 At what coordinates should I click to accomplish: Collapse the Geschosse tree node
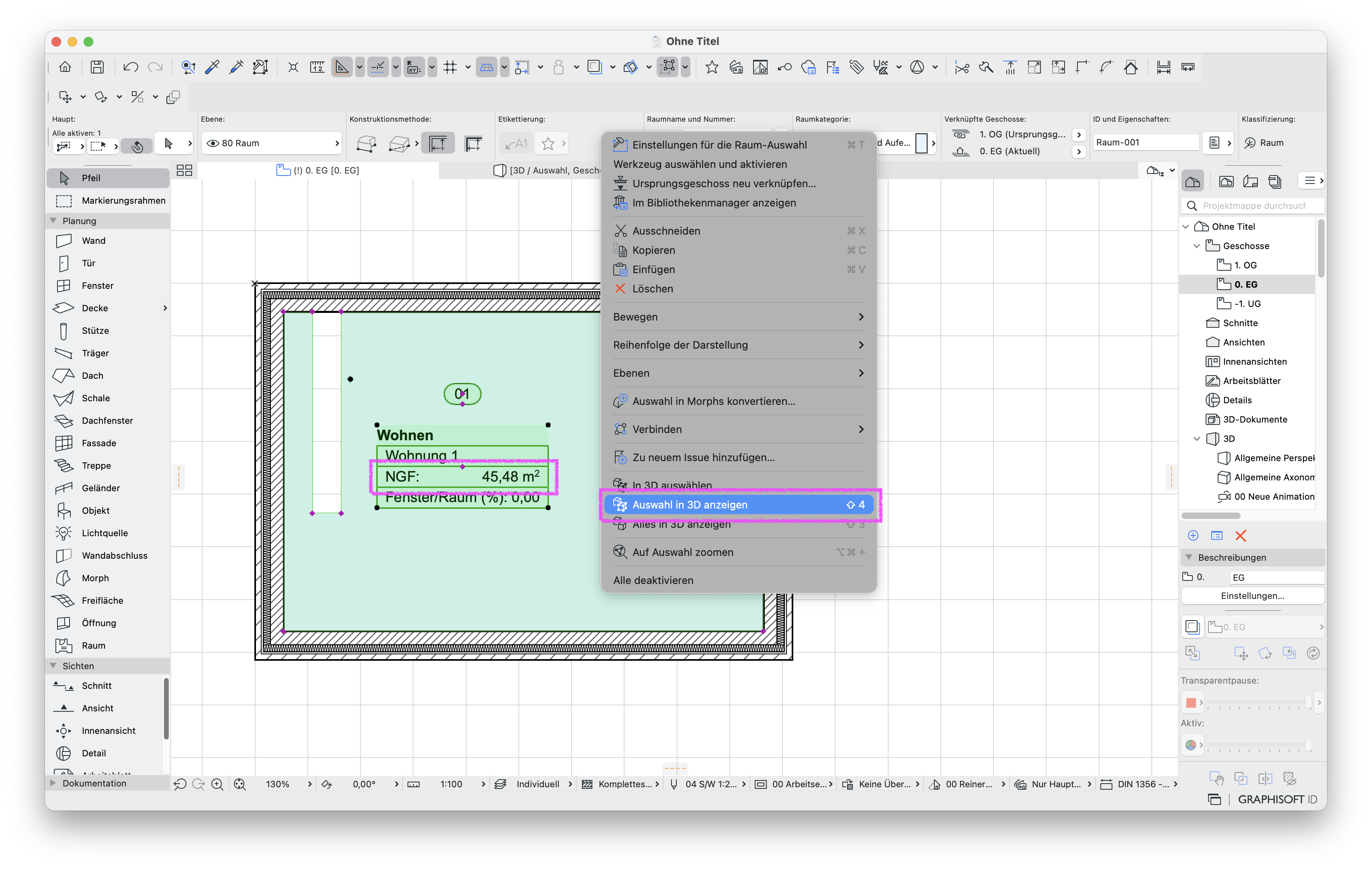click(1196, 246)
